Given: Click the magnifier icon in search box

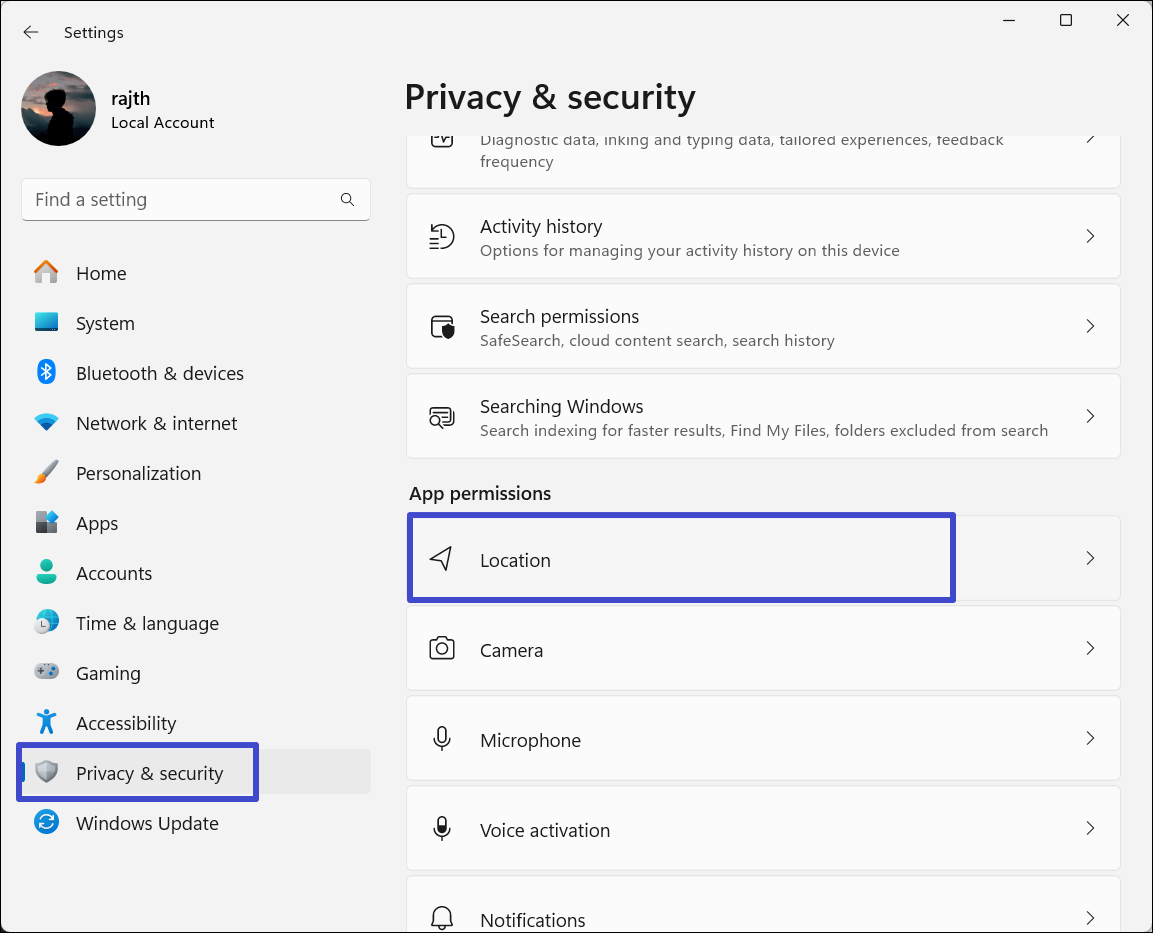Looking at the screenshot, I should click(x=347, y=200).
